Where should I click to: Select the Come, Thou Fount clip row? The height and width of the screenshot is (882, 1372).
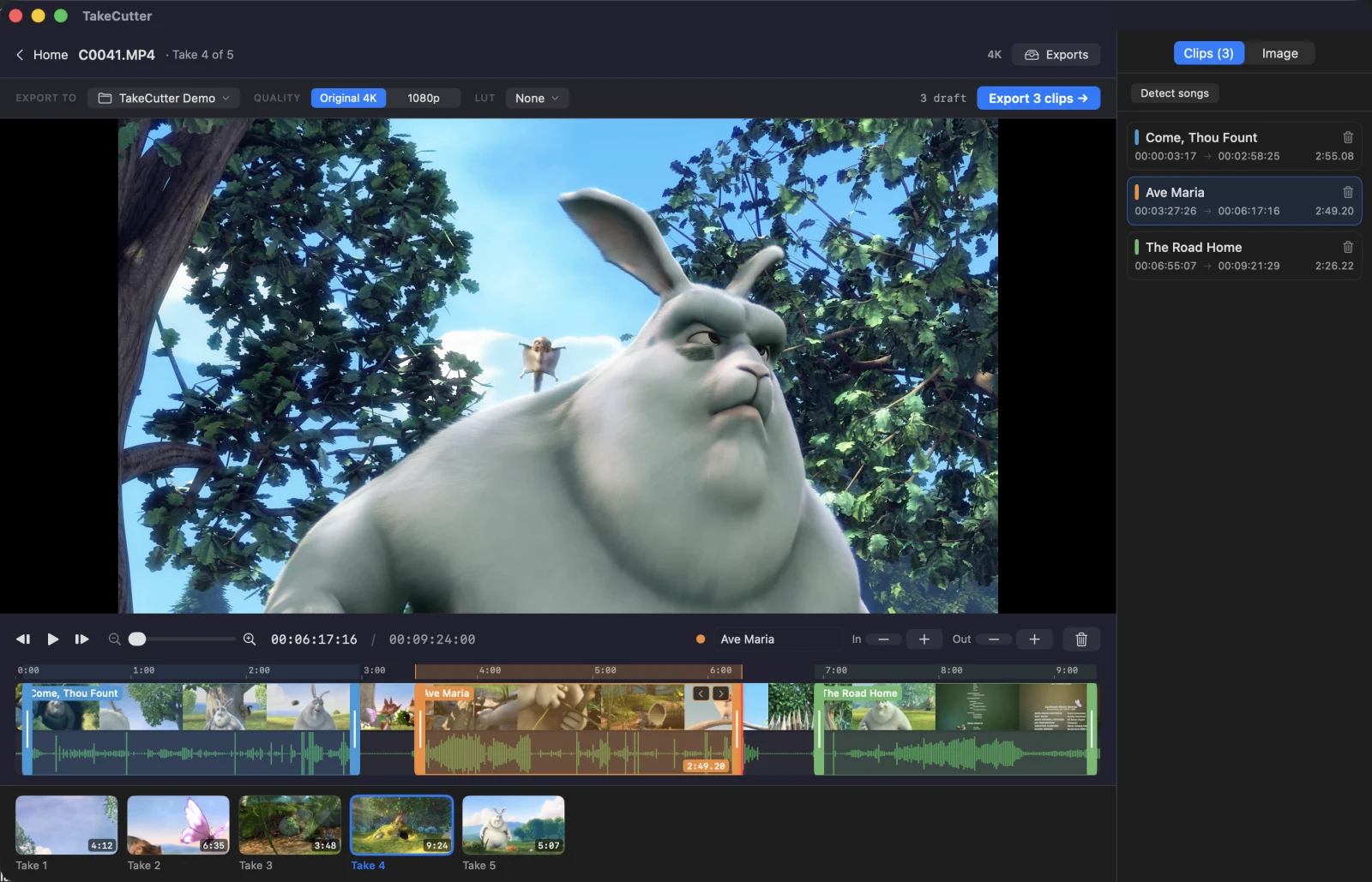pyautogui.click(x=1244, y=146)
